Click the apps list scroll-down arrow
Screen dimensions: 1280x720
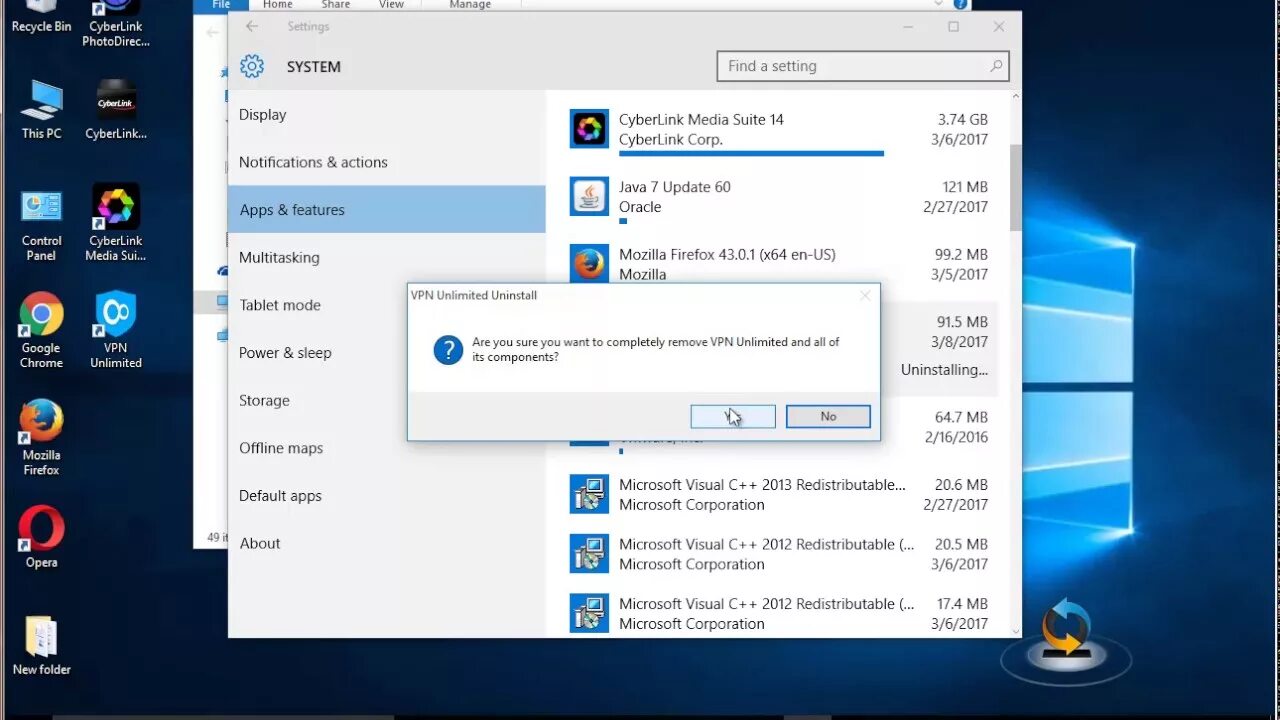[x=1016, y=630]
